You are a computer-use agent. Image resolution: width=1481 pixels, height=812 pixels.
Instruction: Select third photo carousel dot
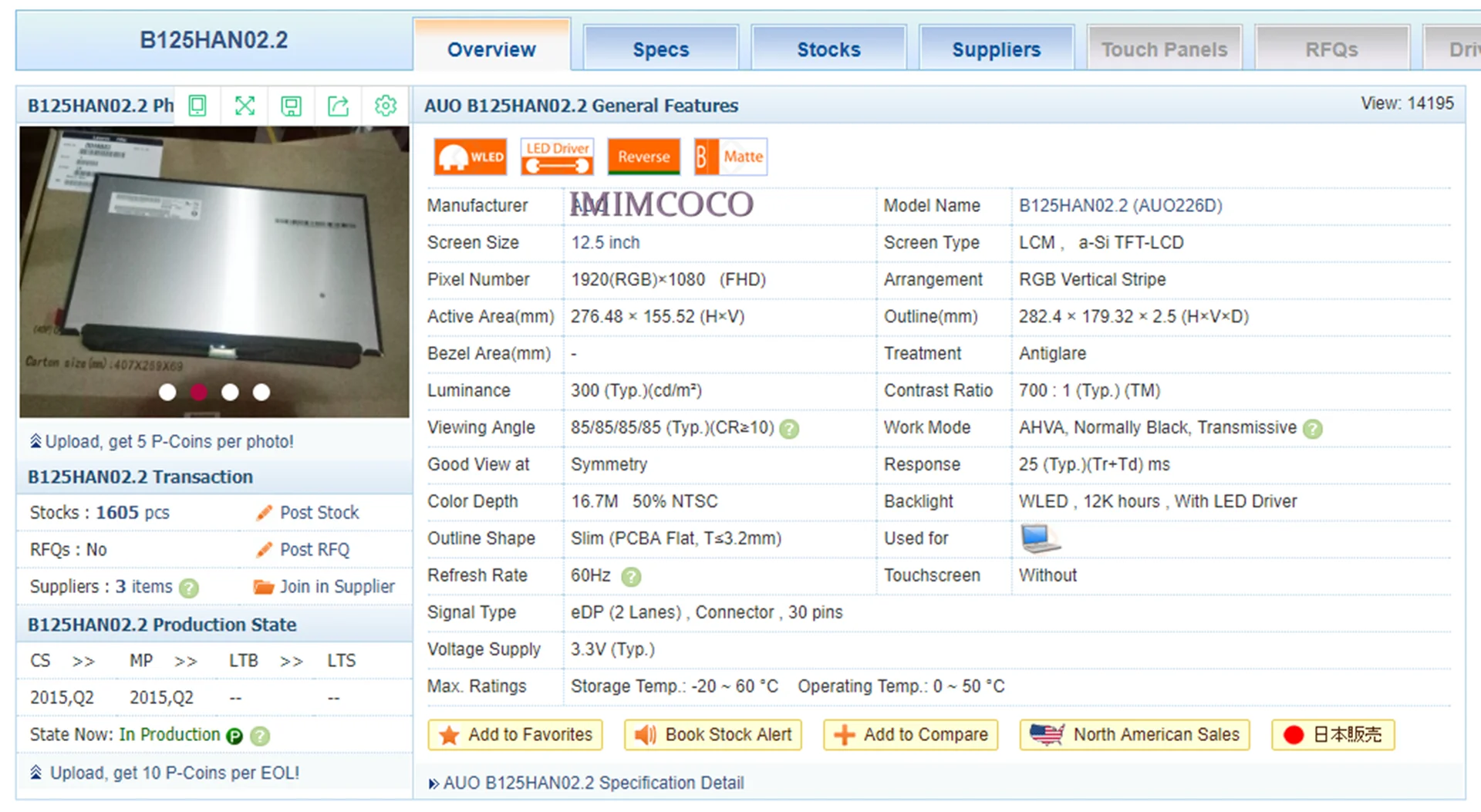click(x=230, y=393)
